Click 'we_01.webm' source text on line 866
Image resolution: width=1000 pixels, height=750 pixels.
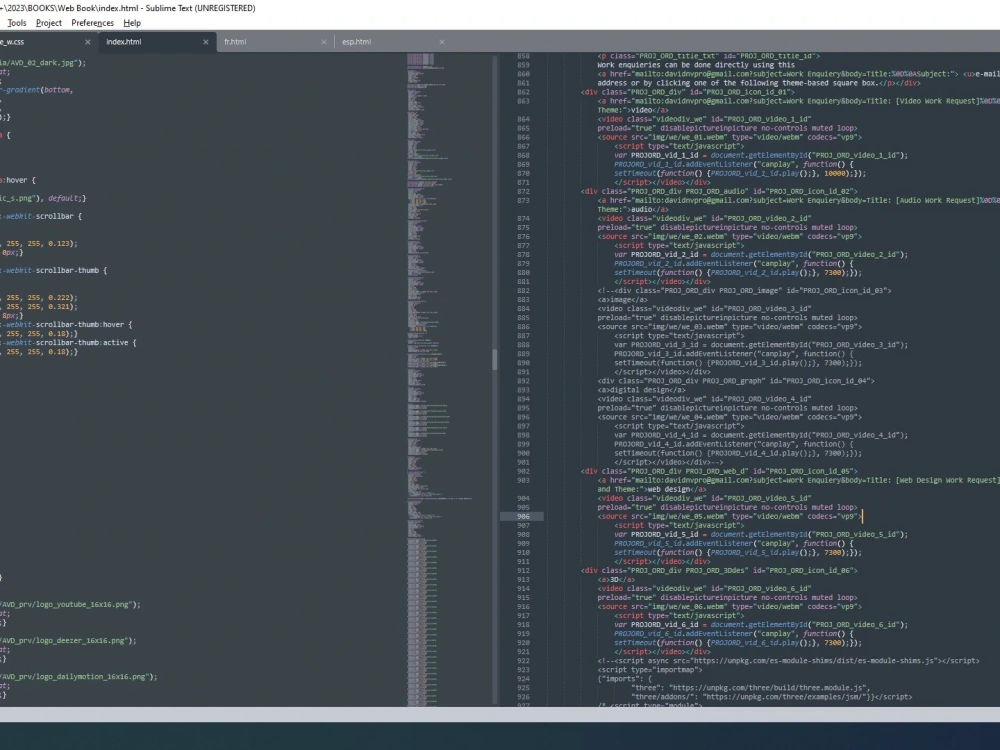point(703,137)
